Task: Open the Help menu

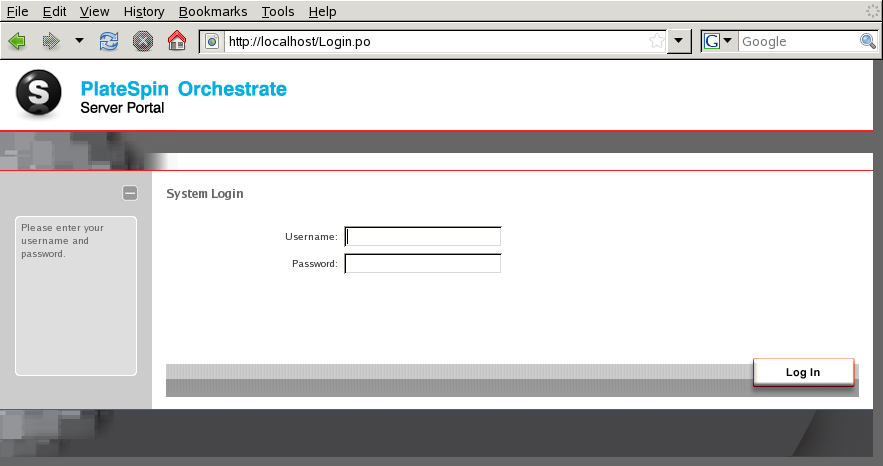Action: click(x=322, y=11)
